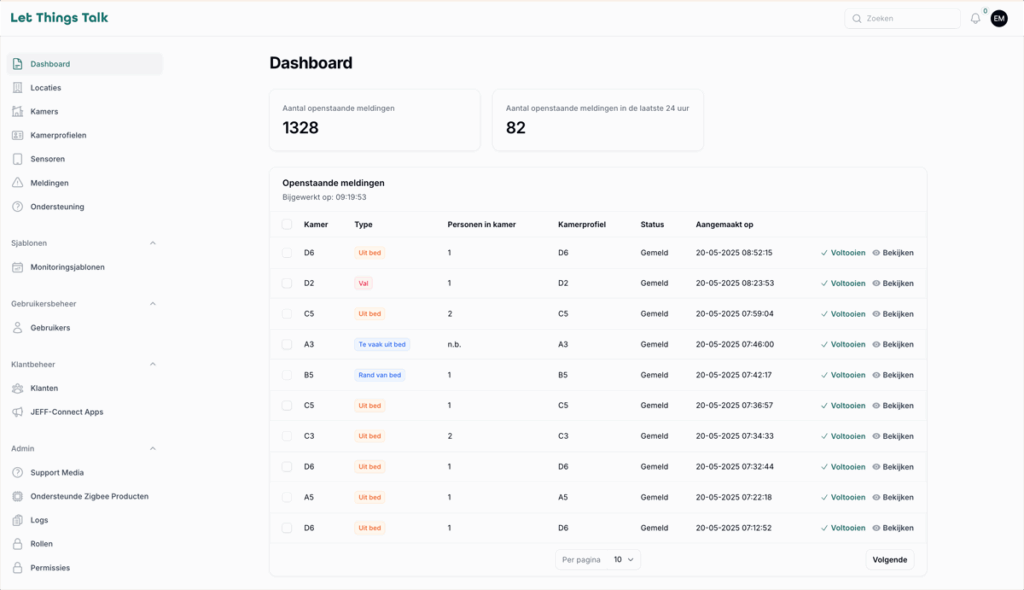
Task: Open notifications bell icon
Action: [975, 18]
